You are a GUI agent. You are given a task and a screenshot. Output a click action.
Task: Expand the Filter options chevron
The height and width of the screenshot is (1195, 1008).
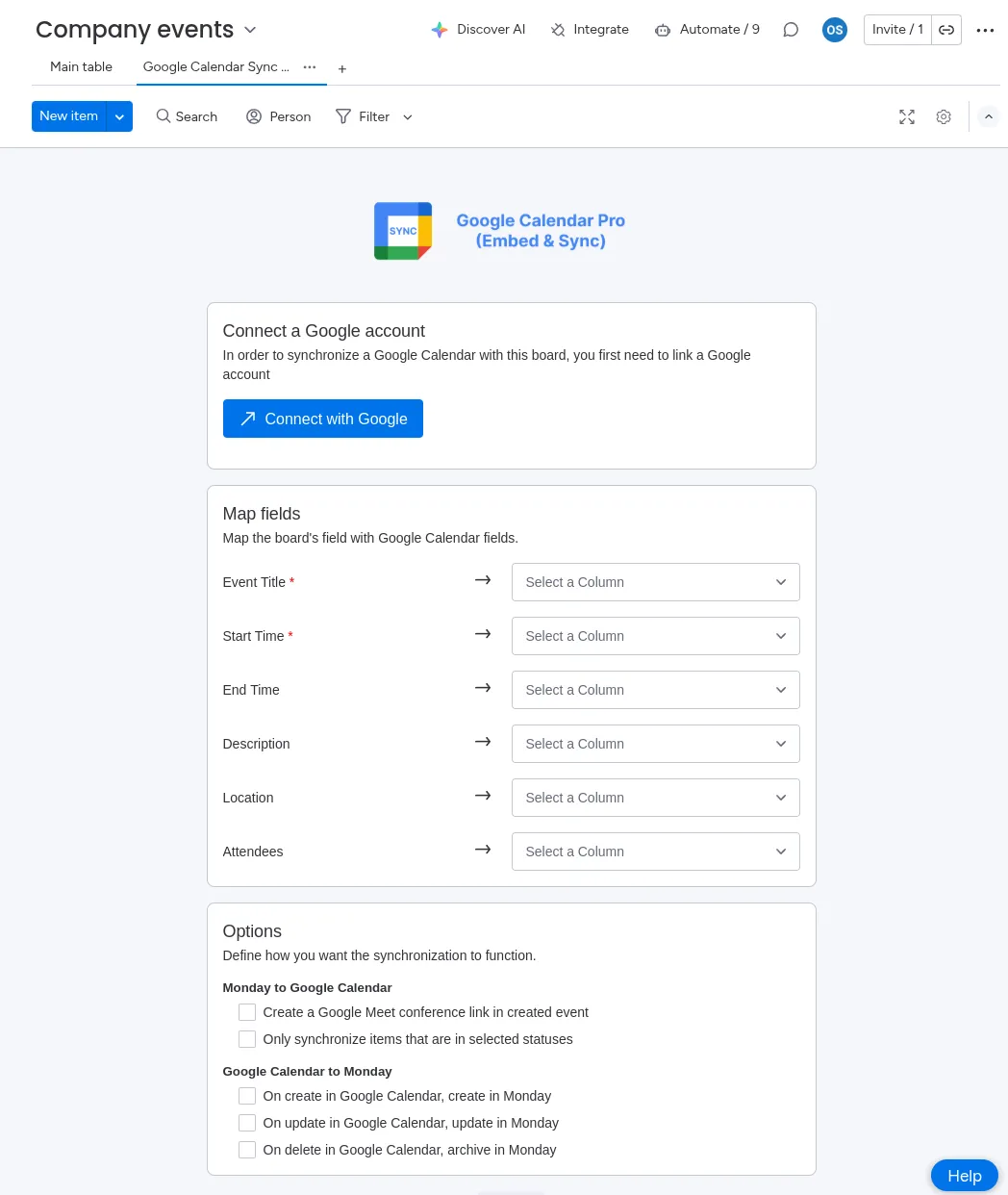(x=408, y=117)
